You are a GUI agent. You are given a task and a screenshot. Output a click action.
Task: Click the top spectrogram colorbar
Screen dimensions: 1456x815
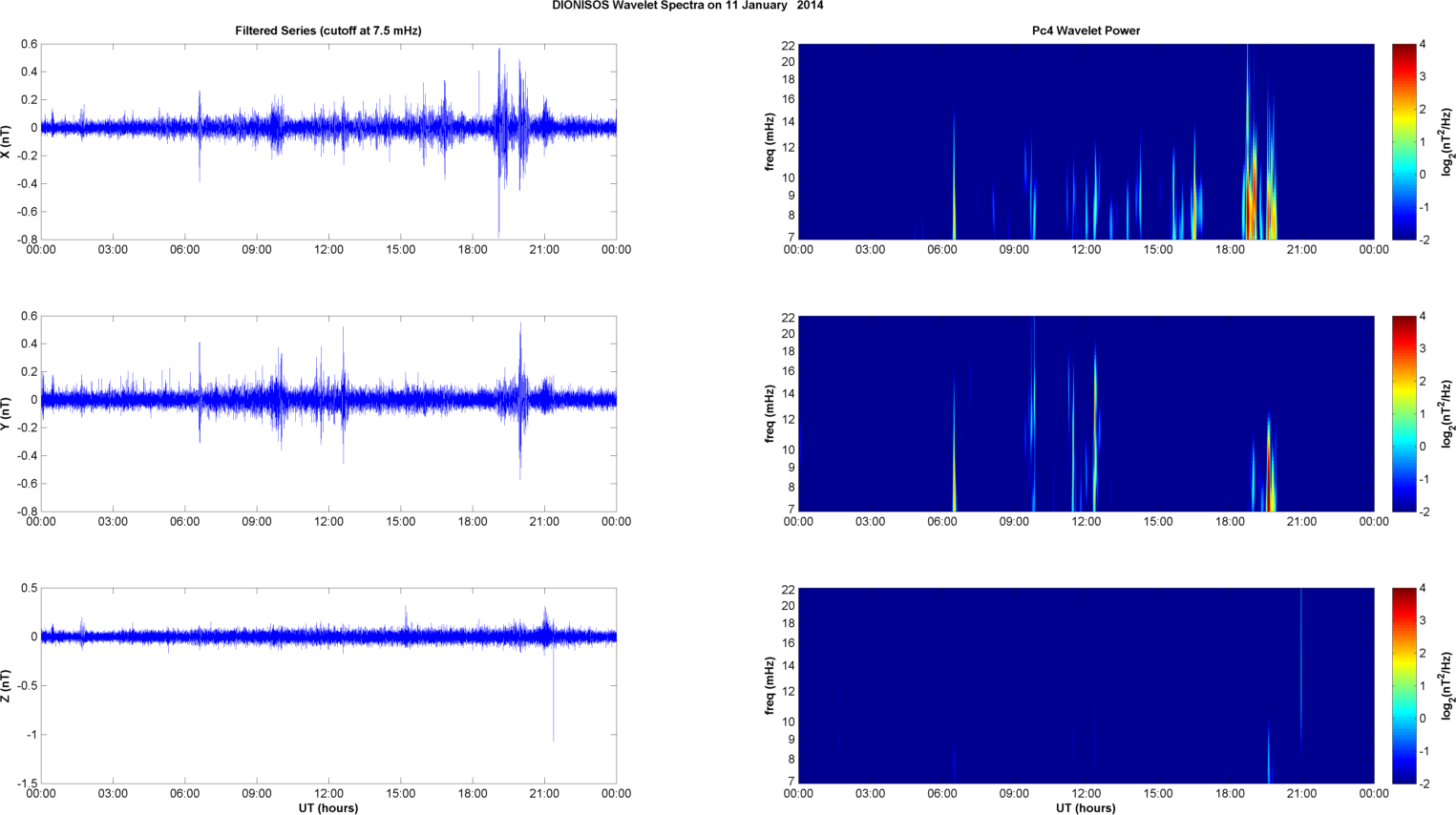[1403, 141]
